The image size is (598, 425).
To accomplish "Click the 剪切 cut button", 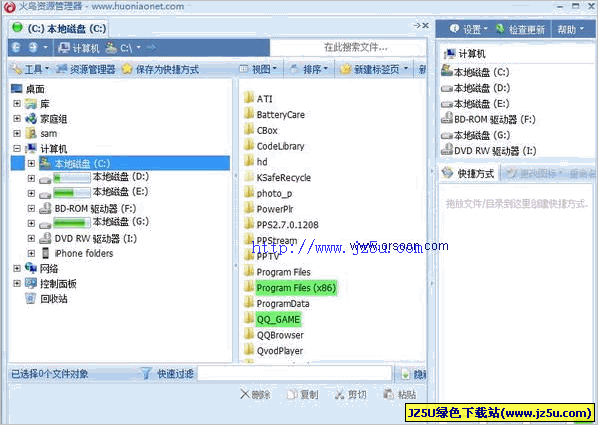I will [x=350, y=394].
